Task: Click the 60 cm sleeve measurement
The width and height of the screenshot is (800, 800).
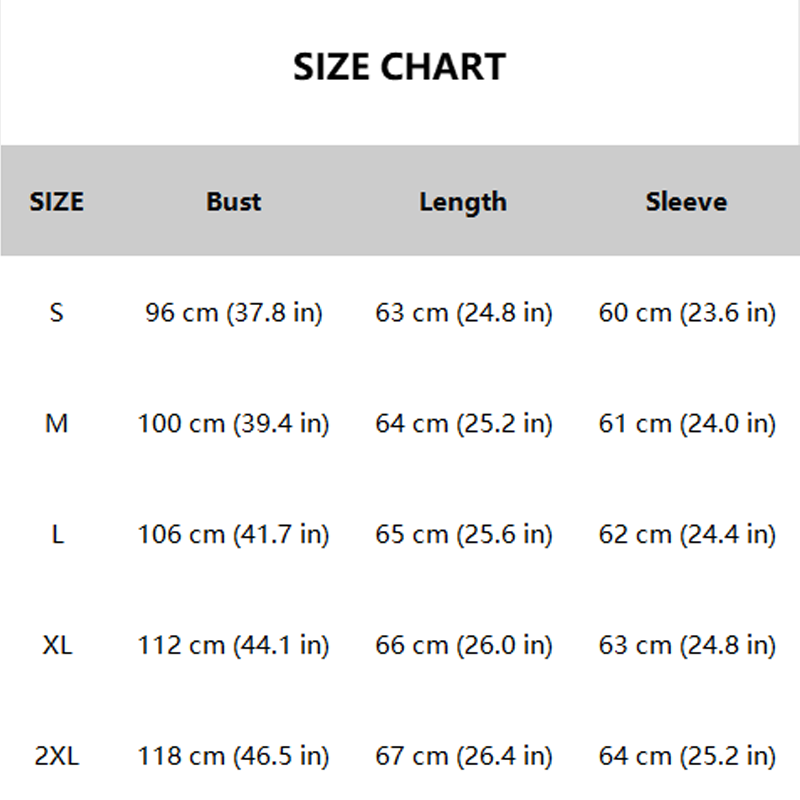Action: pos(687,313)
